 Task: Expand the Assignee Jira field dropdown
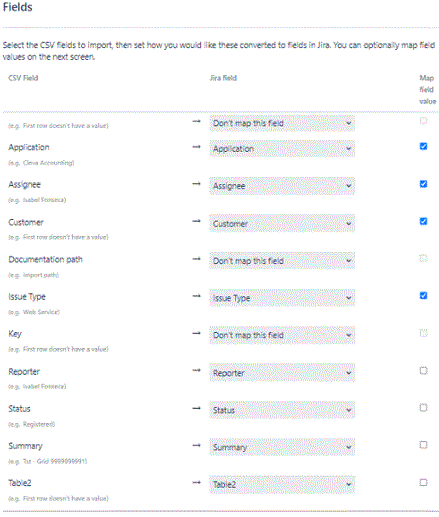coord(282,186)
